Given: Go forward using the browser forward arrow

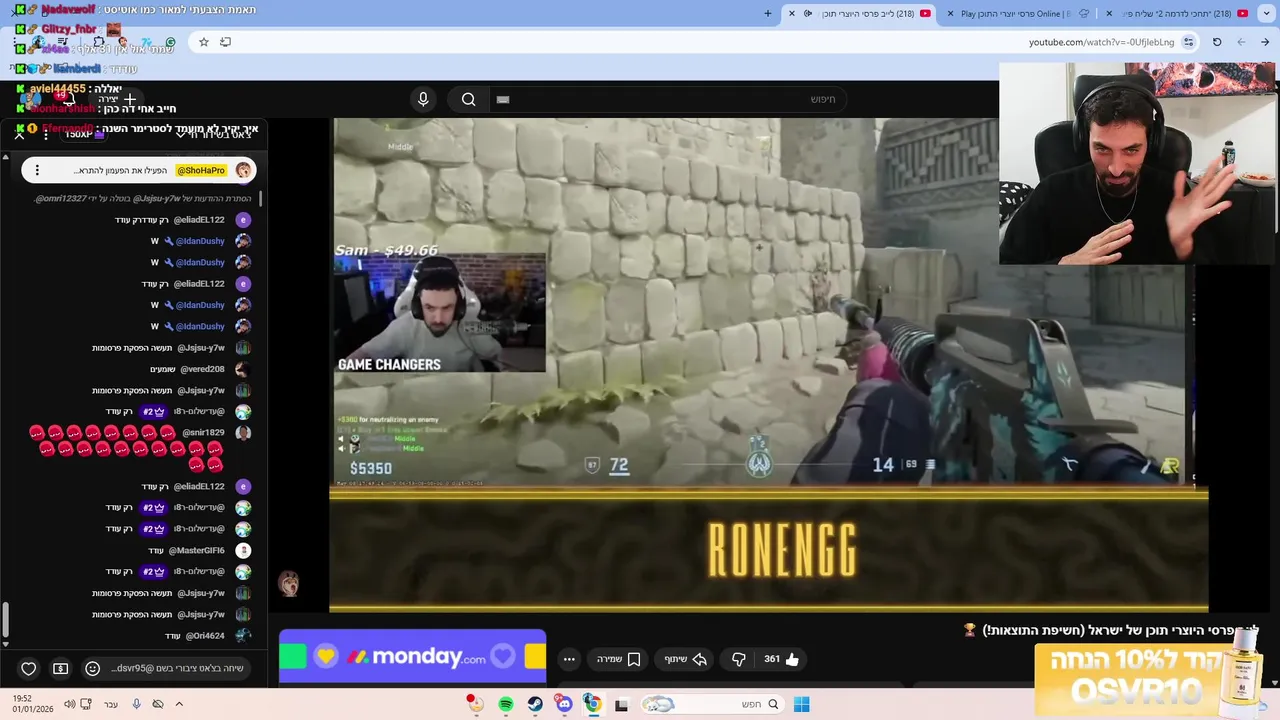Looking at the screenshot, I should pos(1241,42).
